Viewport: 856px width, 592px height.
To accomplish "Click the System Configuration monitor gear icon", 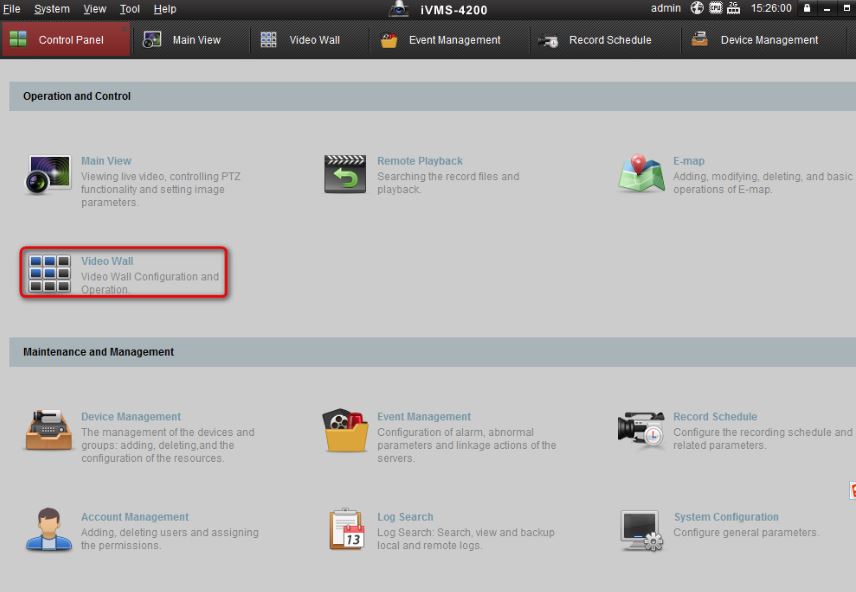I will pos(641,531).
